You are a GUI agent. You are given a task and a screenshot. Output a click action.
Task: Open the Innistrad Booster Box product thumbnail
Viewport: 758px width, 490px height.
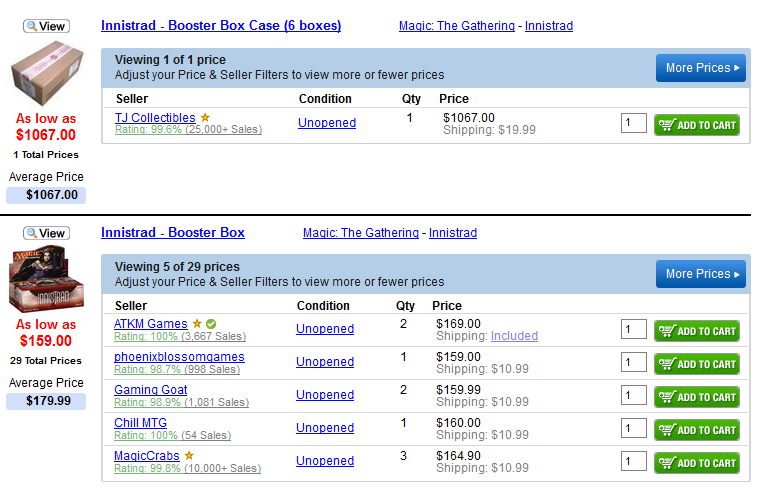click(46, 279)
